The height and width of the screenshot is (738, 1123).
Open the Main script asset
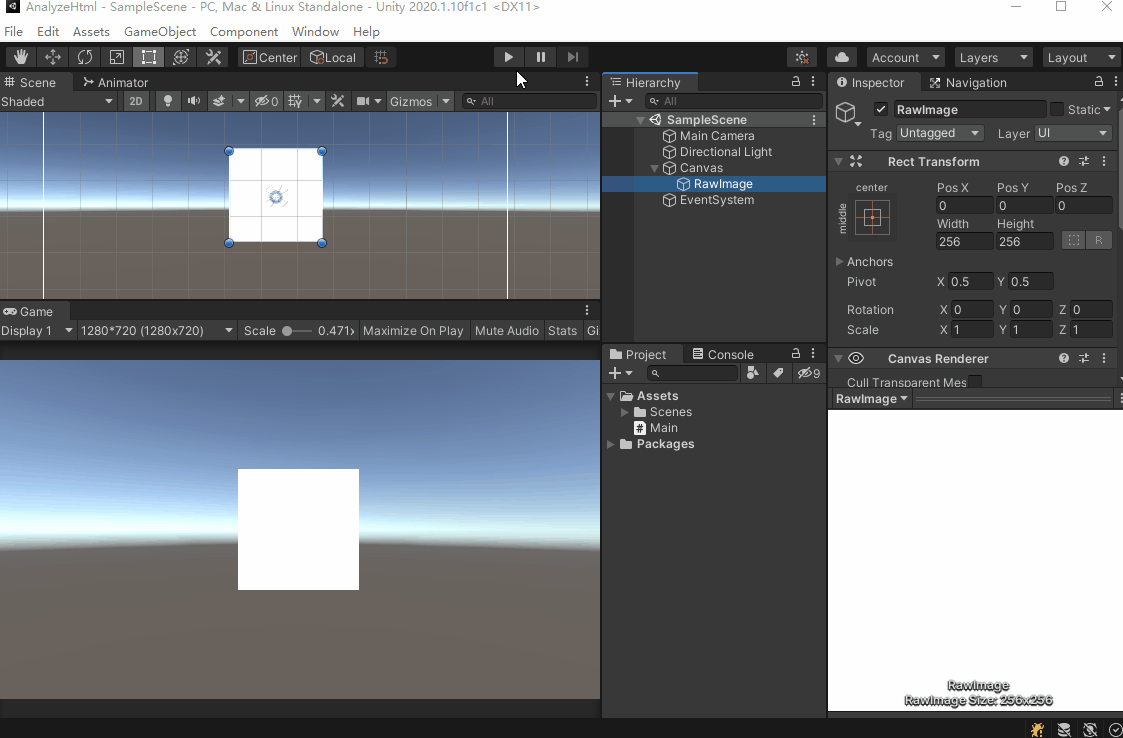pos(655,428)
